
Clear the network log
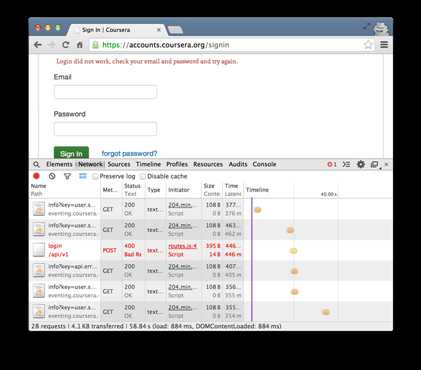tap(52, 176)
